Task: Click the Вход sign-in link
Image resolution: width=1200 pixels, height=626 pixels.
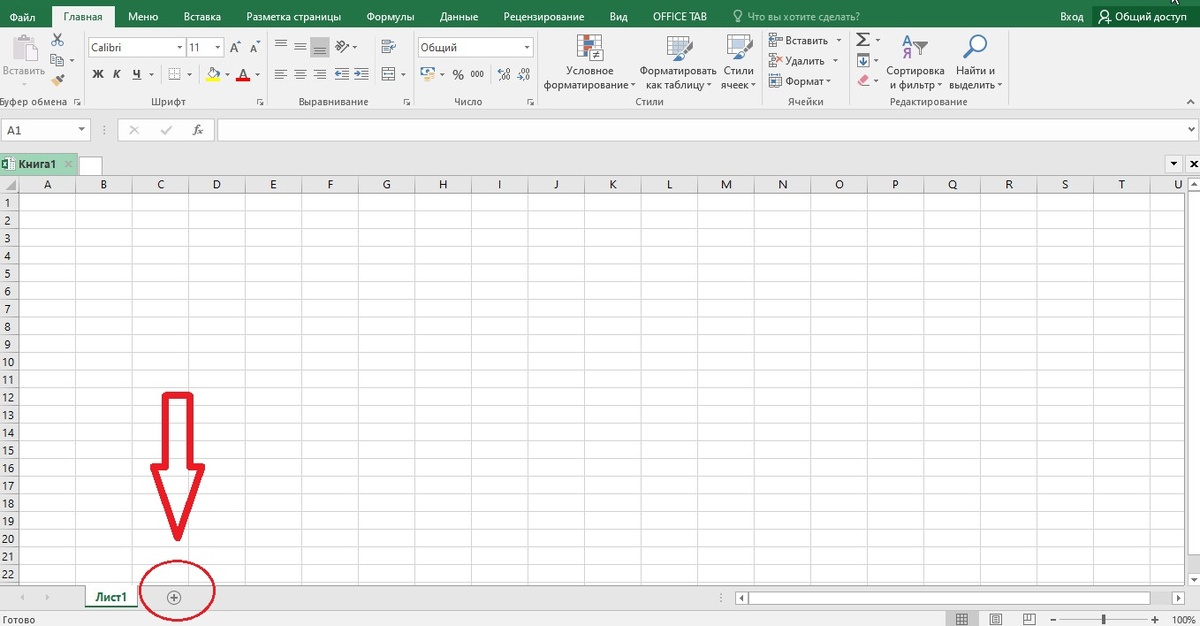Action: (1071, 17)
